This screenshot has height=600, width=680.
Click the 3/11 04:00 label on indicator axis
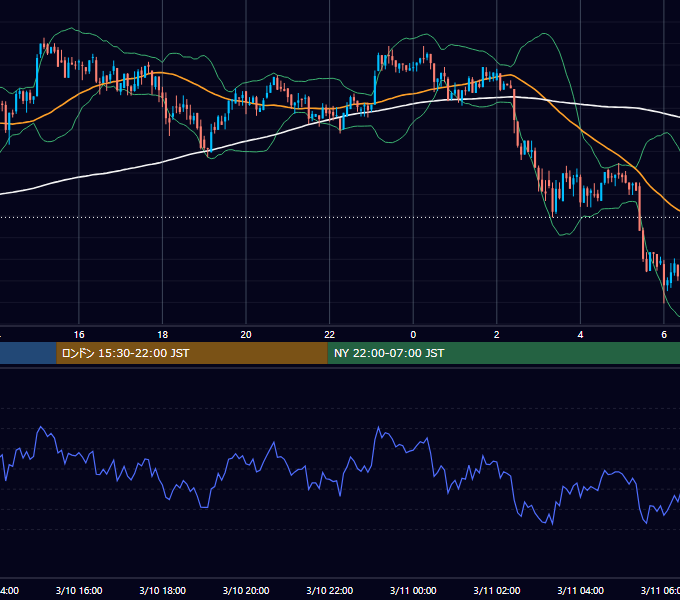[580, 590]
